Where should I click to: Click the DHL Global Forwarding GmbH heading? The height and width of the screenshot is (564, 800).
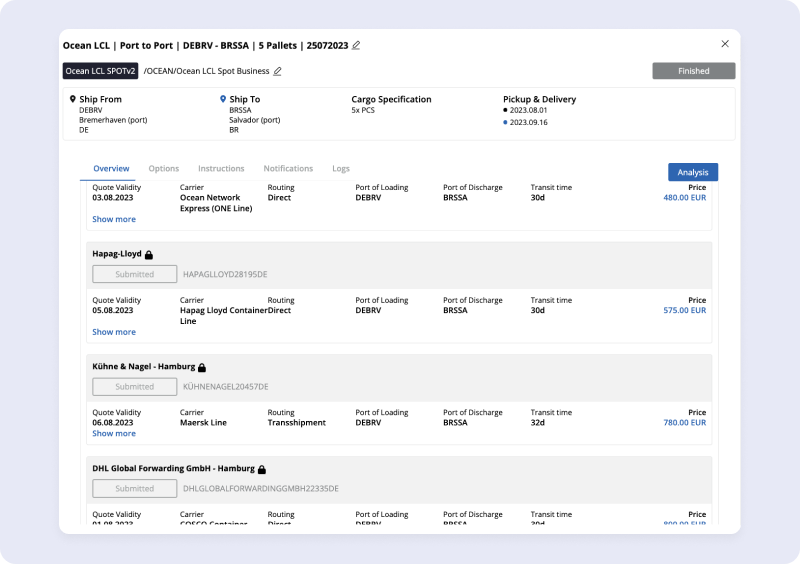(x=173, y=469)
